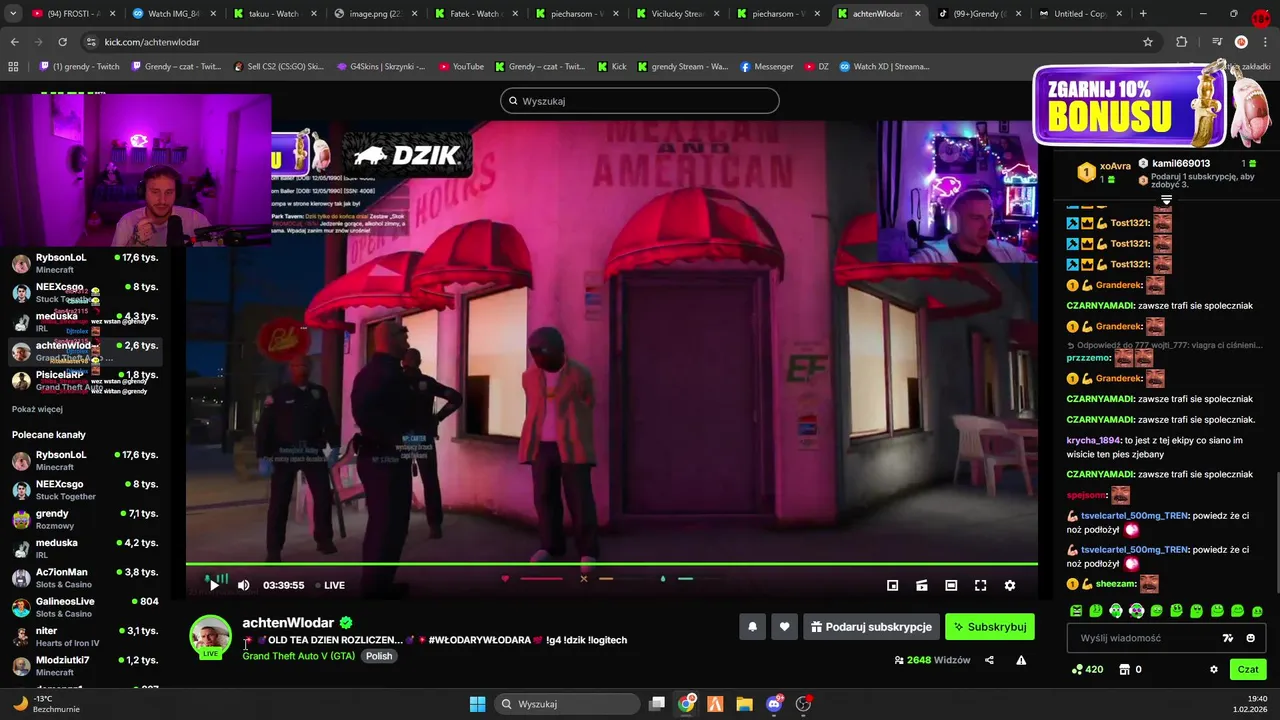The image size is (1280, 720).
Task: Open Chrome apps grid in bookmarks bar
Action: coord(13,67)
